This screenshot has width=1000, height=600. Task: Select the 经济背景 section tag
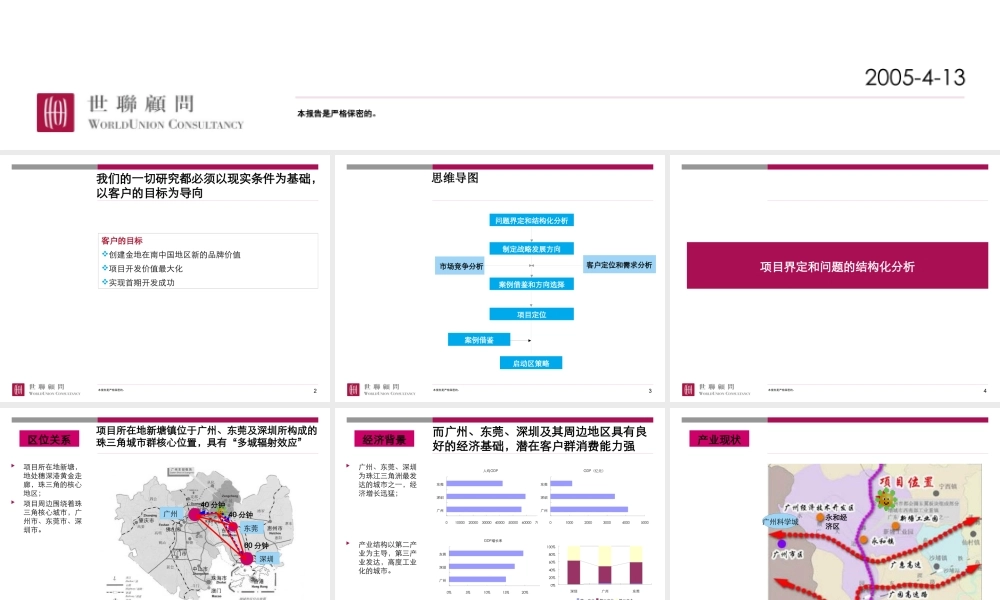coord(384,439)
